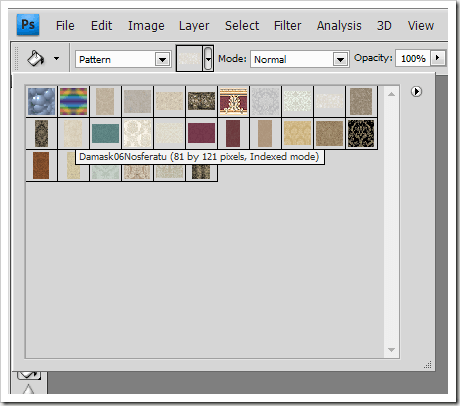This screenshot has height=406, width=460.
Task: Select the blue bubbles pattern thumbnail
Action: pos(41,101)
